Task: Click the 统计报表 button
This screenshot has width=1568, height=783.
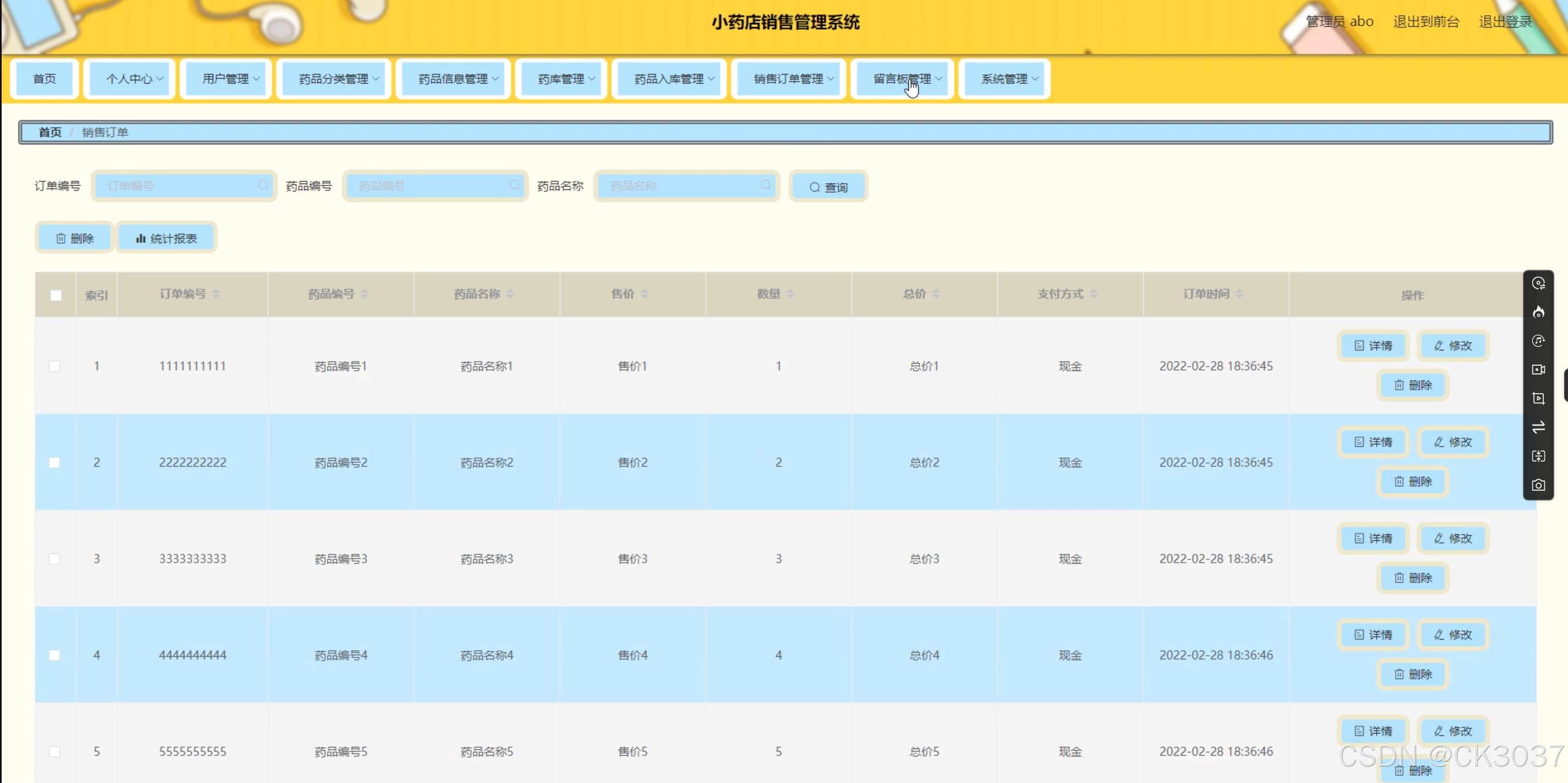Action: pyautogui.click(x=167, y=238)
